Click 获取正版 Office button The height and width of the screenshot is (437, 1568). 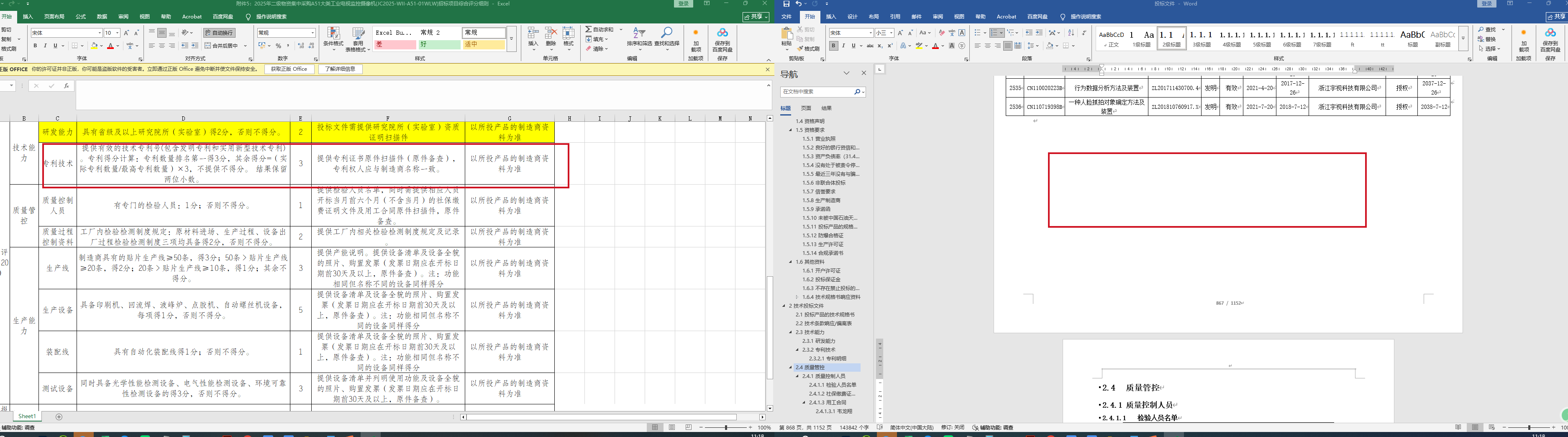(x=289, y=69)
